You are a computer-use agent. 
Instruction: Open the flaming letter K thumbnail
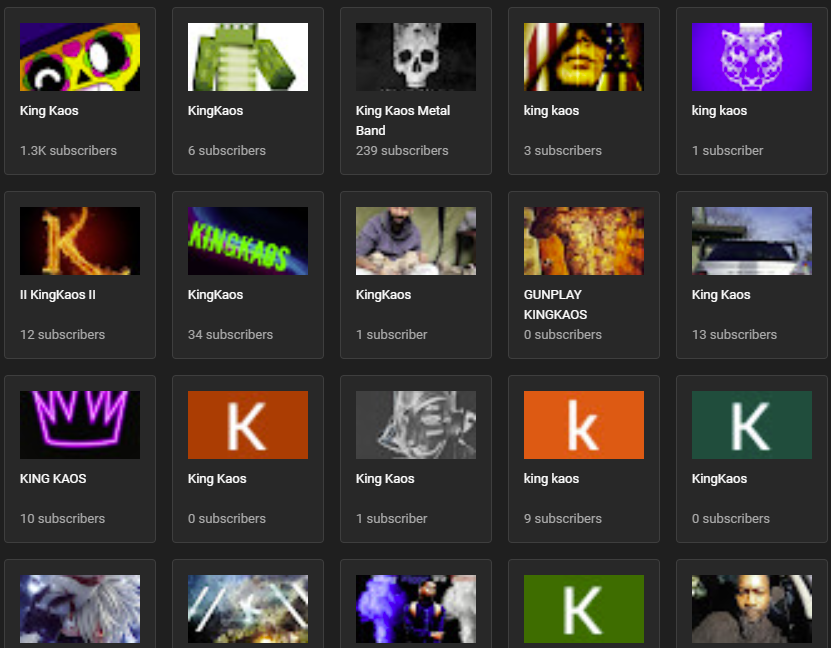point(80,241)
